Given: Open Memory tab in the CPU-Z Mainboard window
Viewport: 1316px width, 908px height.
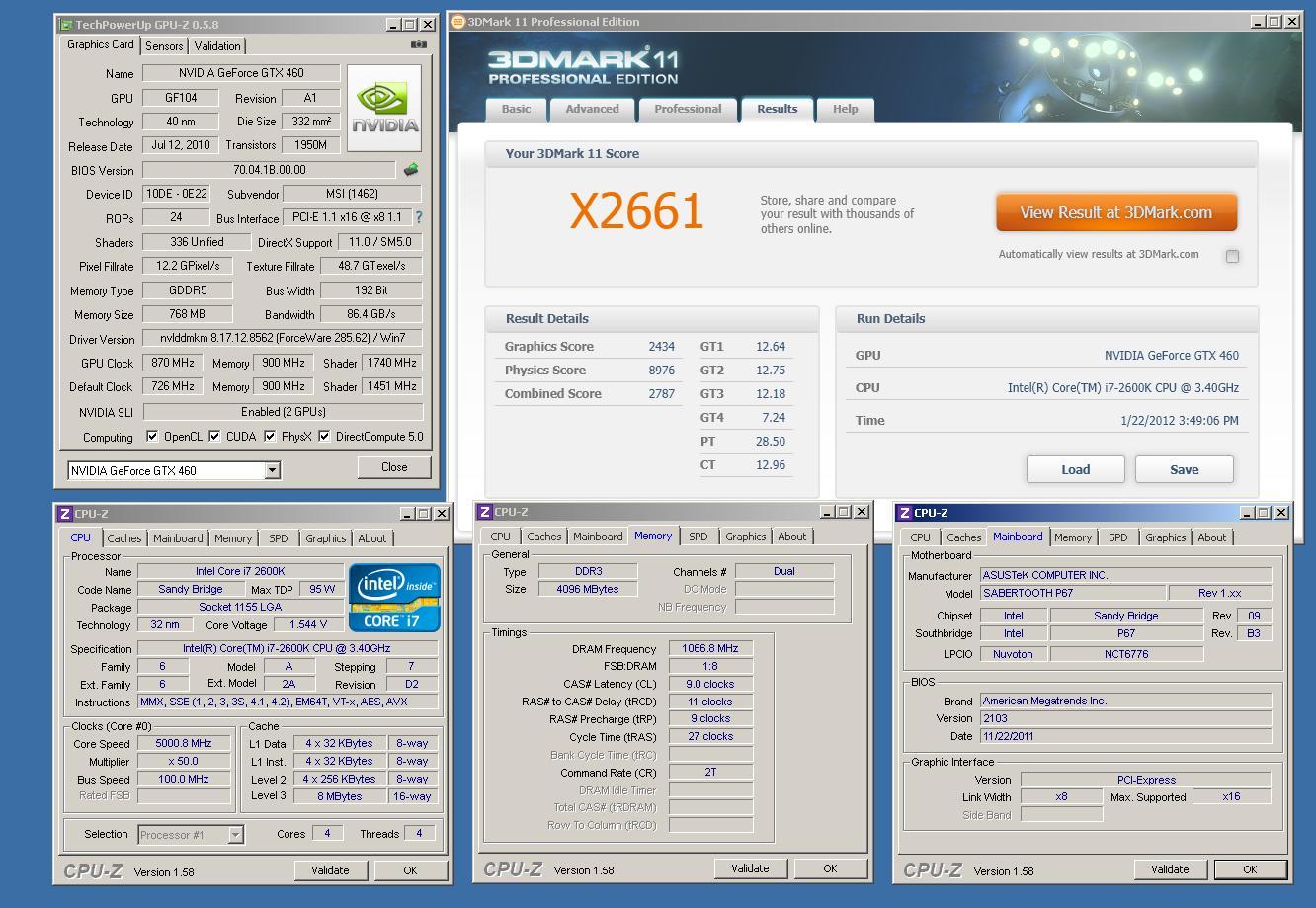Looking at the screenshot, I should click(x=1073, y=537).
